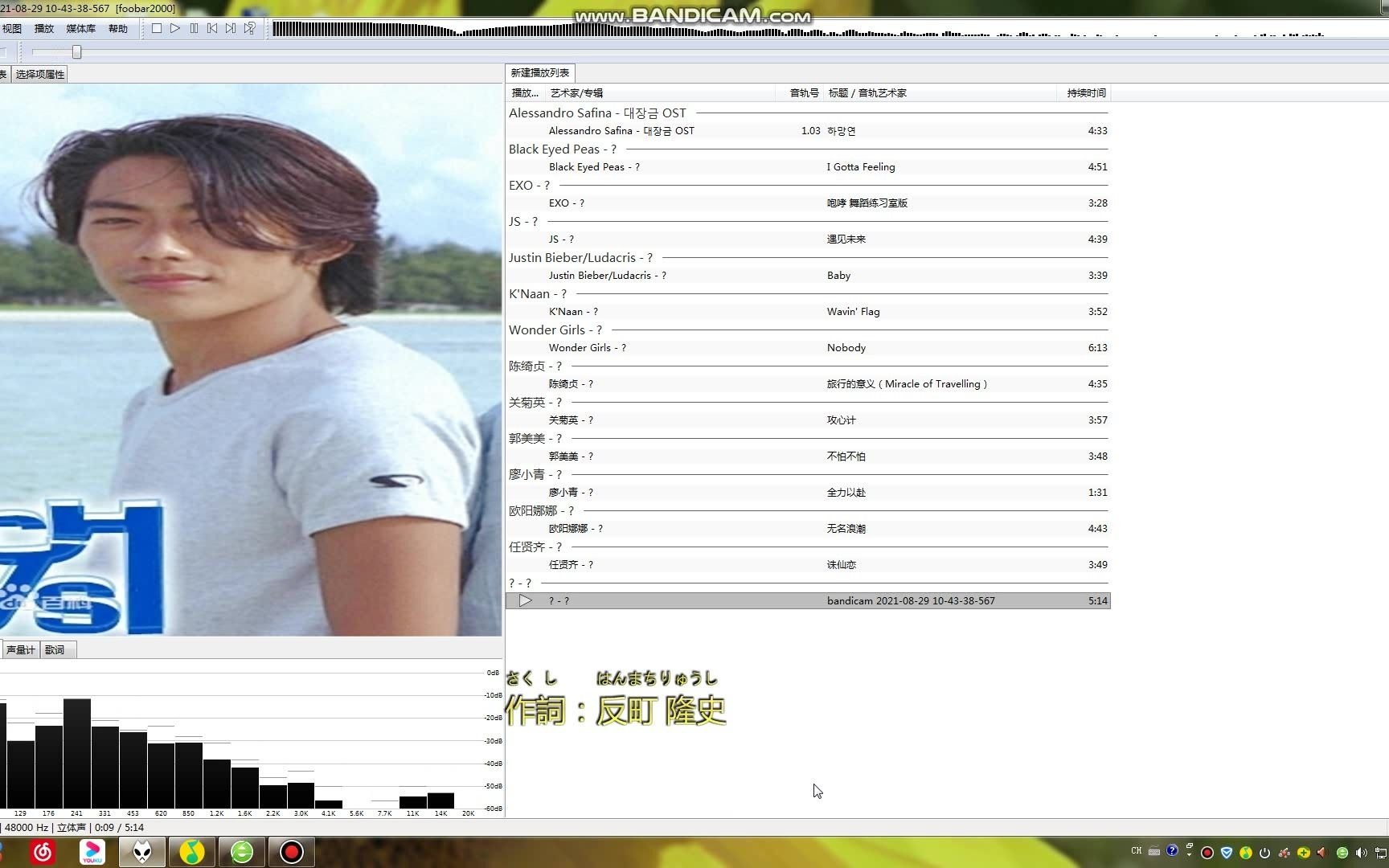Open the Youku taskbar icon

pyautogui.click(x=92, y=852)
